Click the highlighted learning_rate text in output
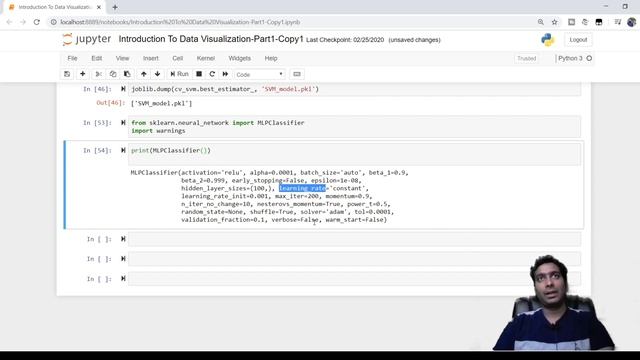Viewport: 640px width, 360px height. click(x=302, y=188)
